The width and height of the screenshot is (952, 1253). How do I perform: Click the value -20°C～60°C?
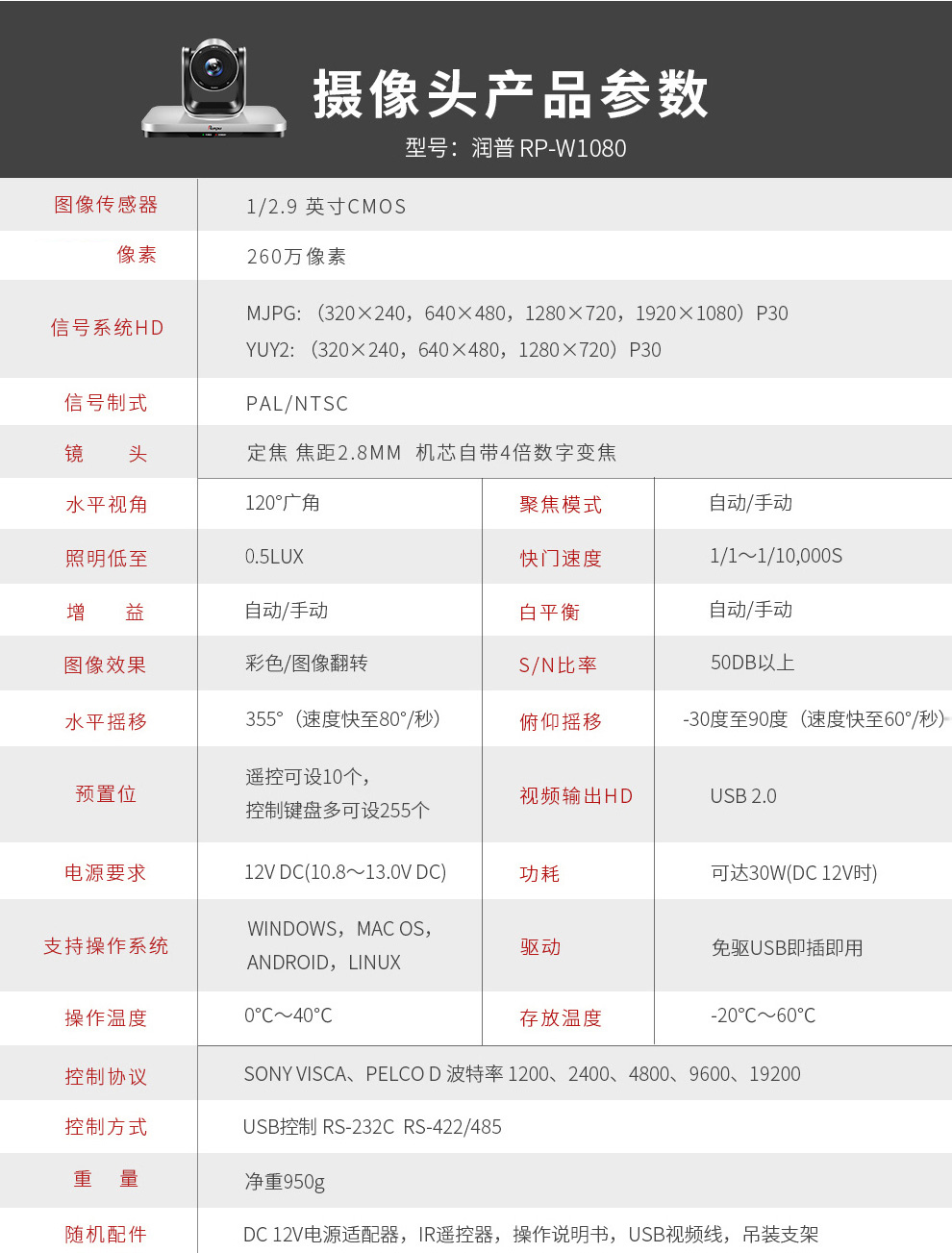point(763,1015)
